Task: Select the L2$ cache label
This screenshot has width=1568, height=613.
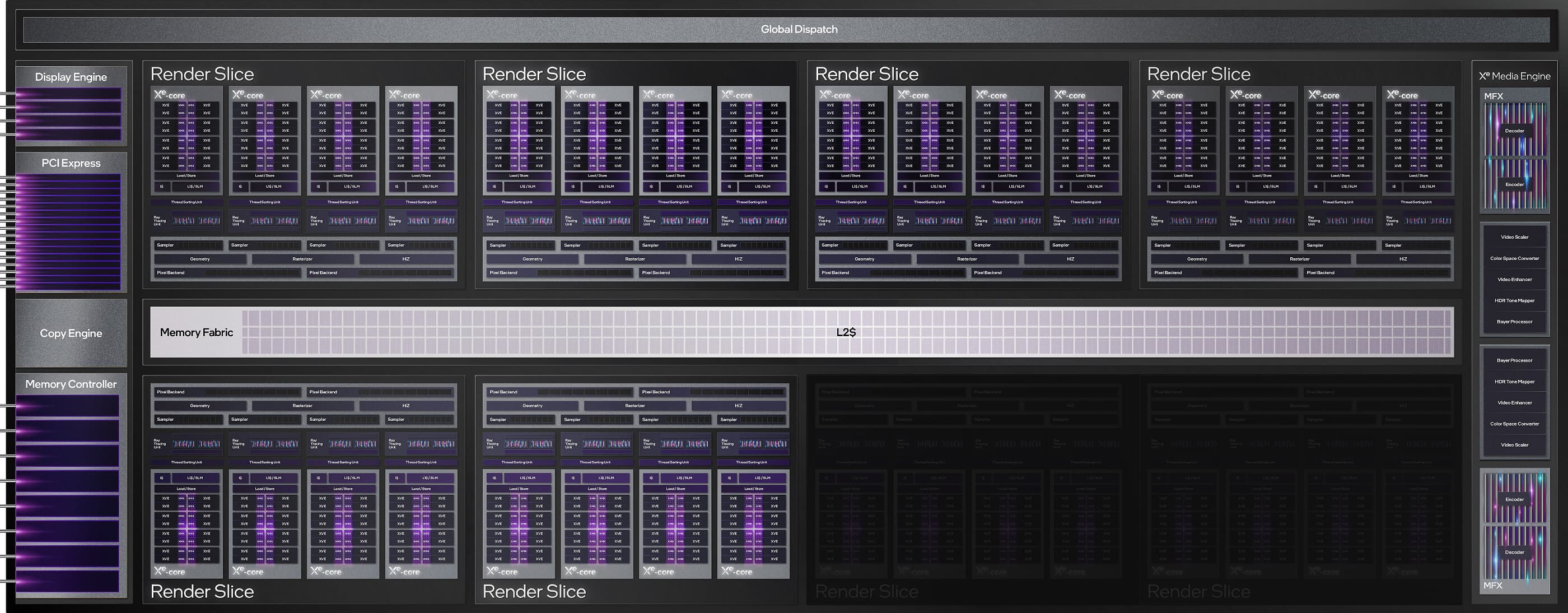Action: (x=846, y=333)
